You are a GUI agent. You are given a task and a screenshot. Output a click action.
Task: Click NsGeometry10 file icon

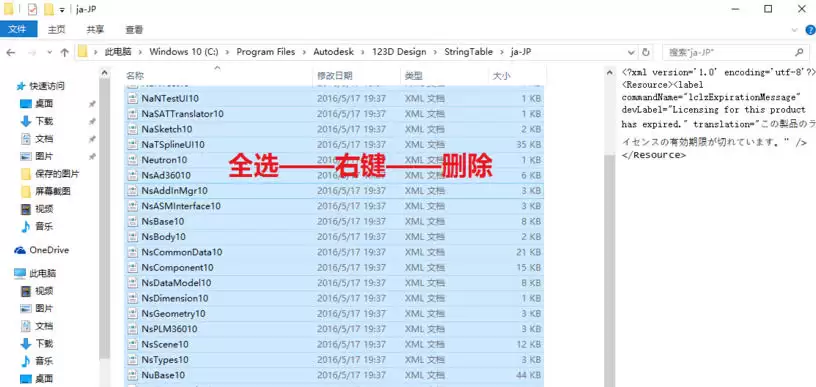132,314
